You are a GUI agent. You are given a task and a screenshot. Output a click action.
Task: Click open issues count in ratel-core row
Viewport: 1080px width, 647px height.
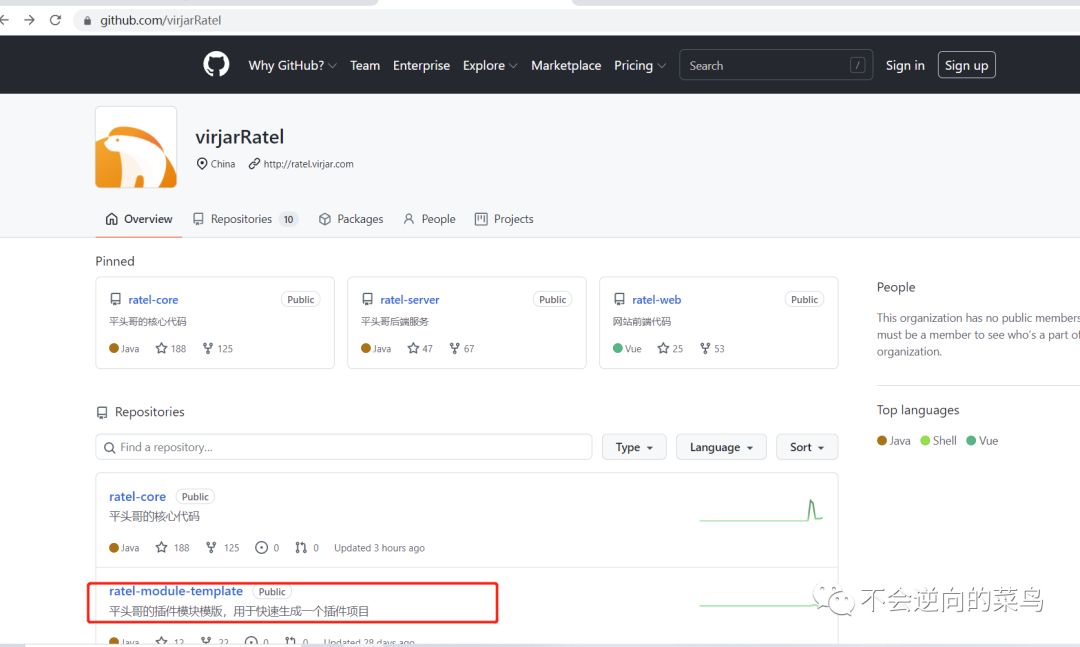(267, 548)
